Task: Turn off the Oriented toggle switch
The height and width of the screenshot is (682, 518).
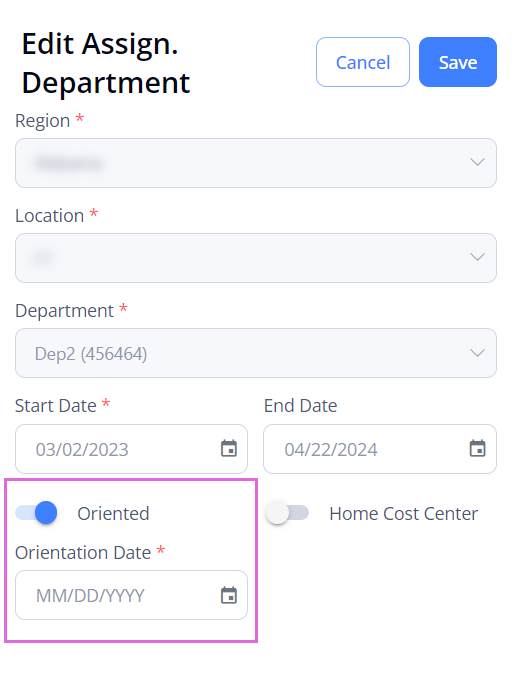Action: (x=36, y=513)
